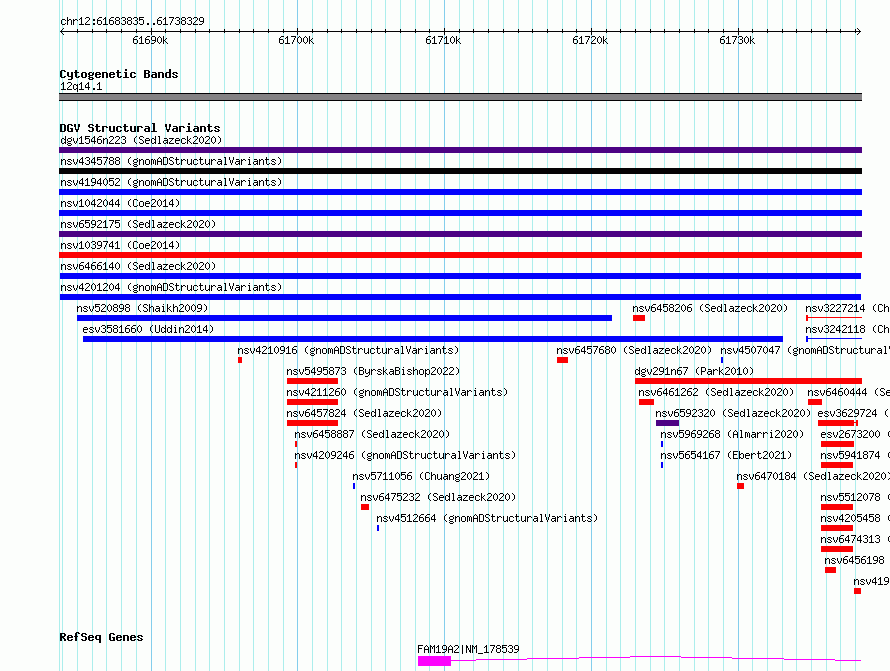890x671 pixels.
Task: Click the 61710k ruler position
Action: click(443, 40)
